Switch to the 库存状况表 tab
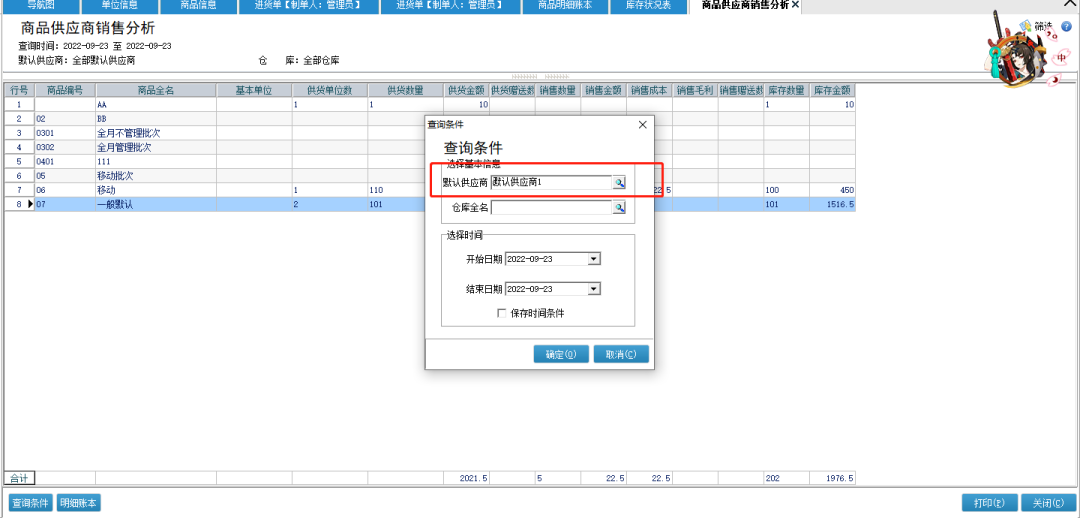Viewport: 1080px width, 518px height. click(651, 6)
